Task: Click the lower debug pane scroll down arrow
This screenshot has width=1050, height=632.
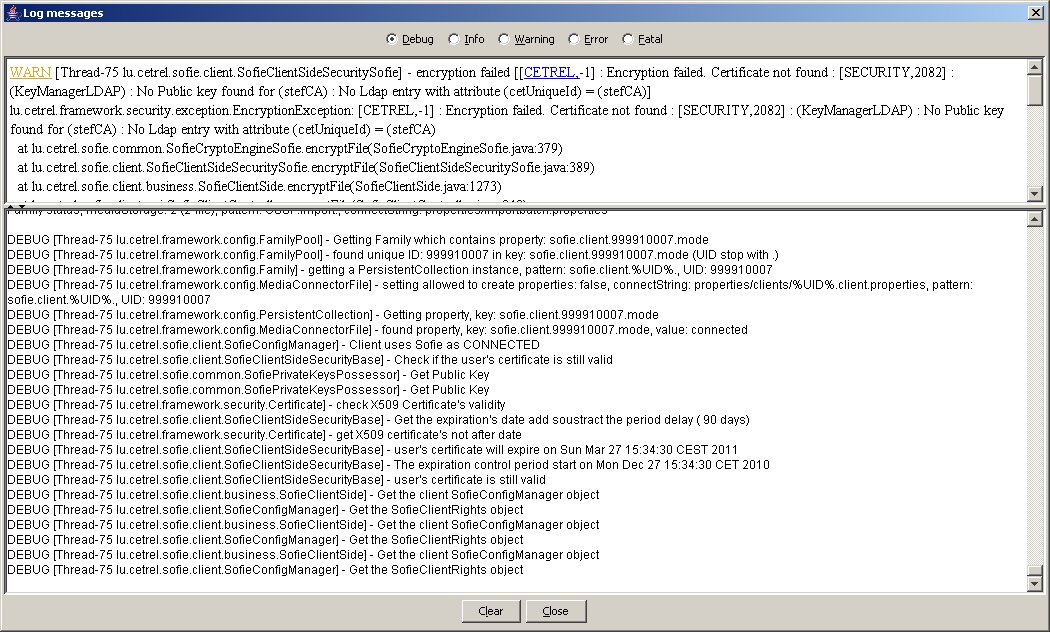Action: [x=1035, y=584]
